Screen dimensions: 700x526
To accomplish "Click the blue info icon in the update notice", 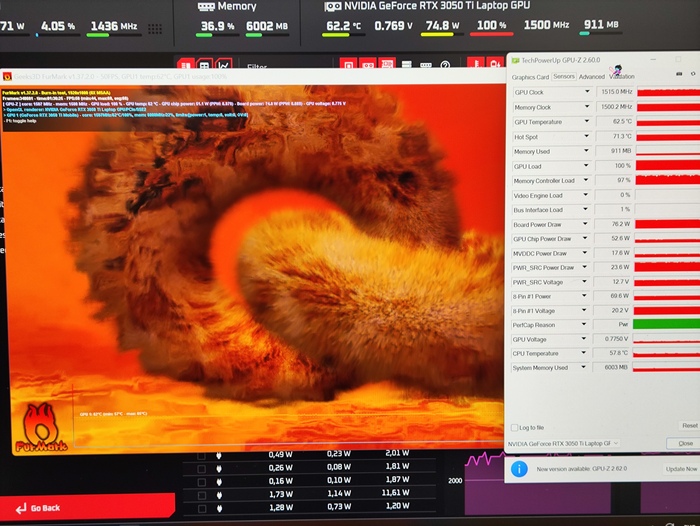I will click(519, 469).
